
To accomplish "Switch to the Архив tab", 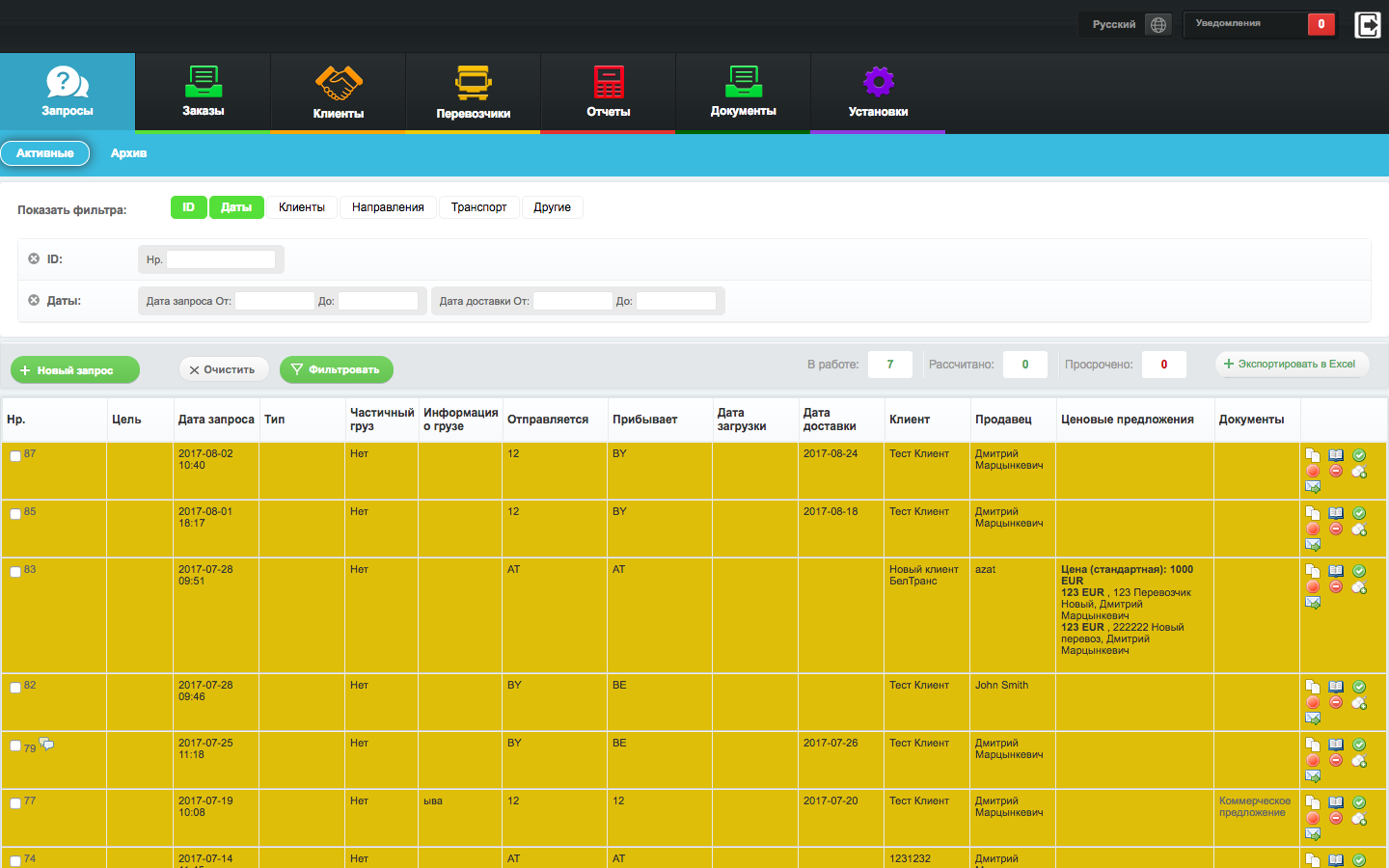I will [x=128, y=153].
